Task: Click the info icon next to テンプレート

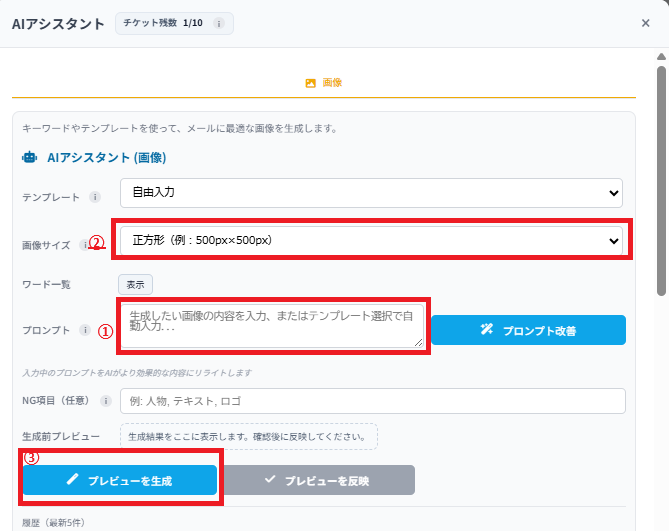Action: tap(95, 197)
